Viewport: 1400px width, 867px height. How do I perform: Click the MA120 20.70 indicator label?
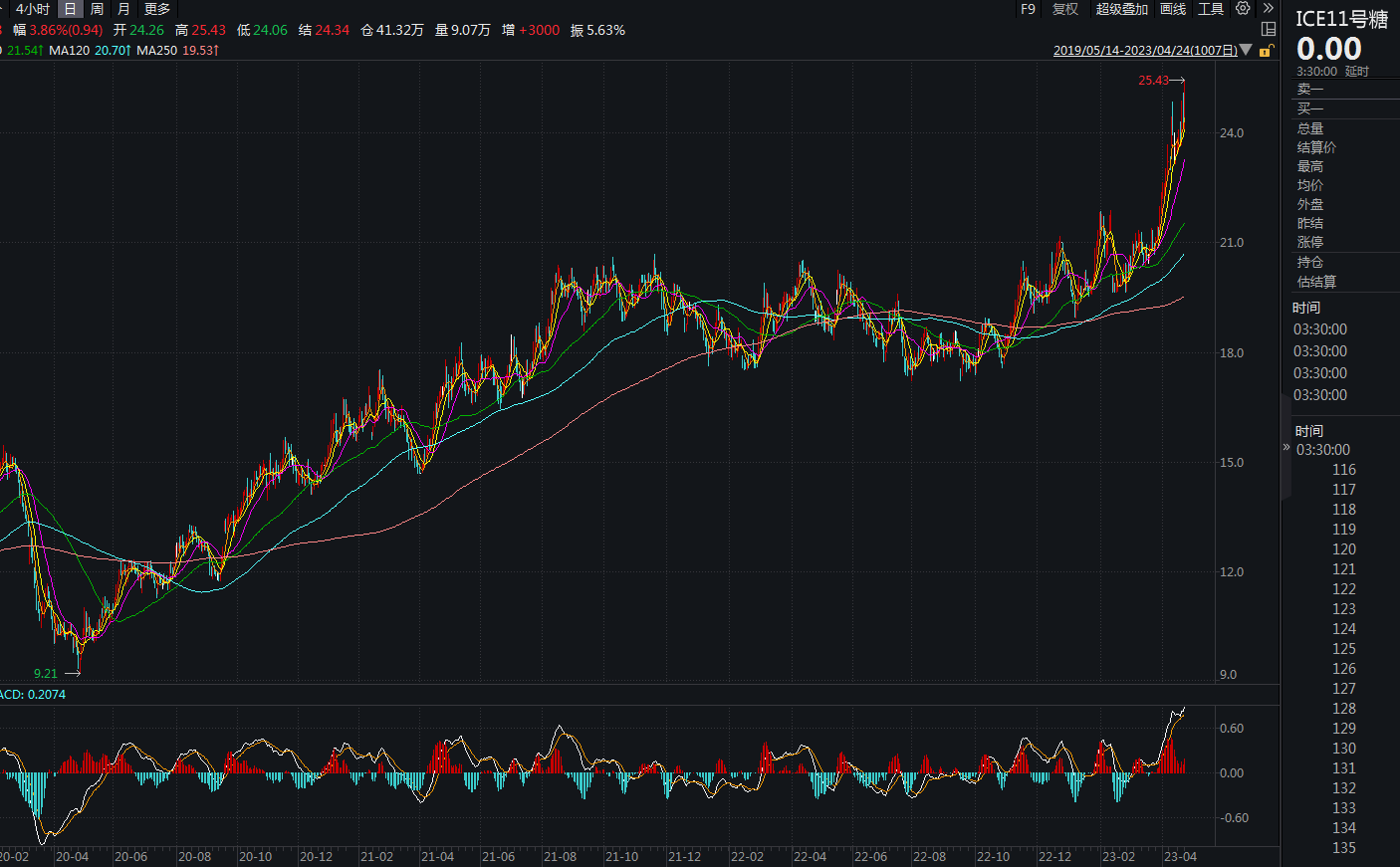coord(90,50)
